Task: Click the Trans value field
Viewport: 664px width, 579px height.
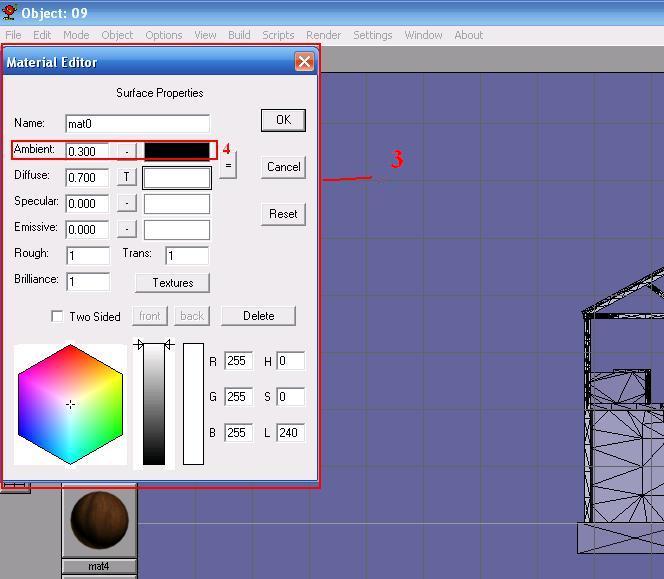Action: (x=187, y=256)
